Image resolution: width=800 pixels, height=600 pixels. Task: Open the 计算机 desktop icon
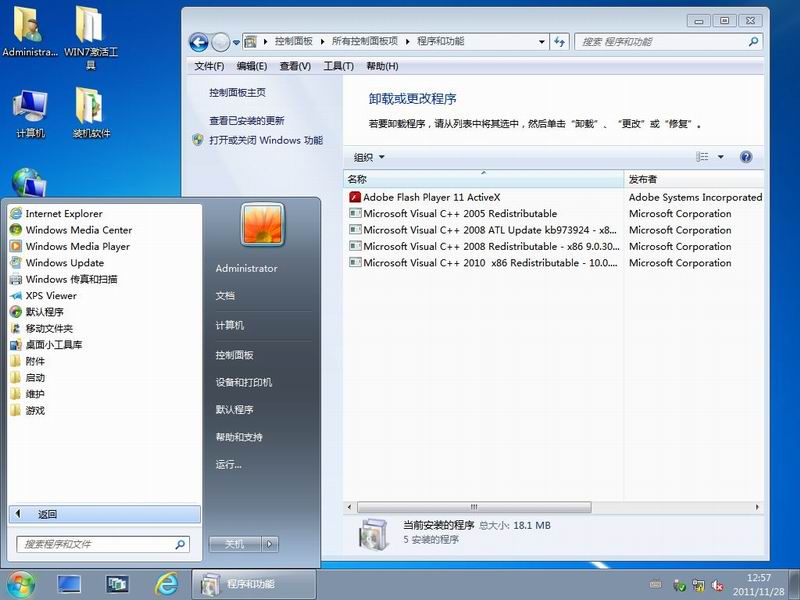(x=30, y=113)
